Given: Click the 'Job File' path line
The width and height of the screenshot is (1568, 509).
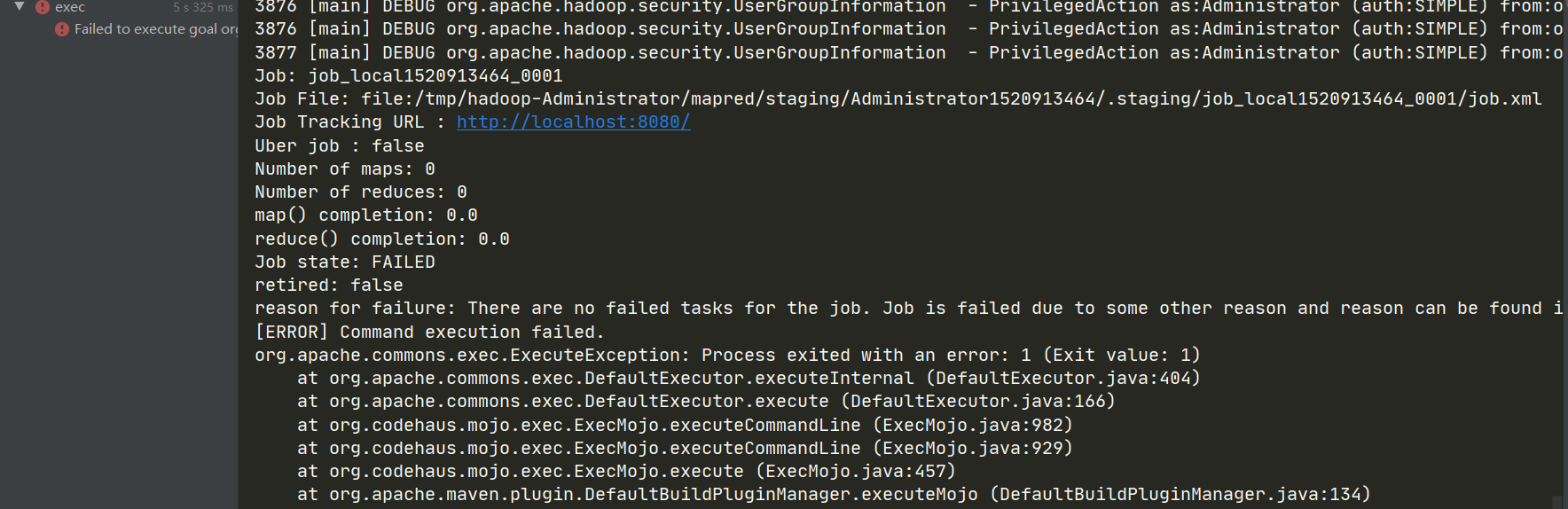Looking at the screenshot, I should click(898, 98).
